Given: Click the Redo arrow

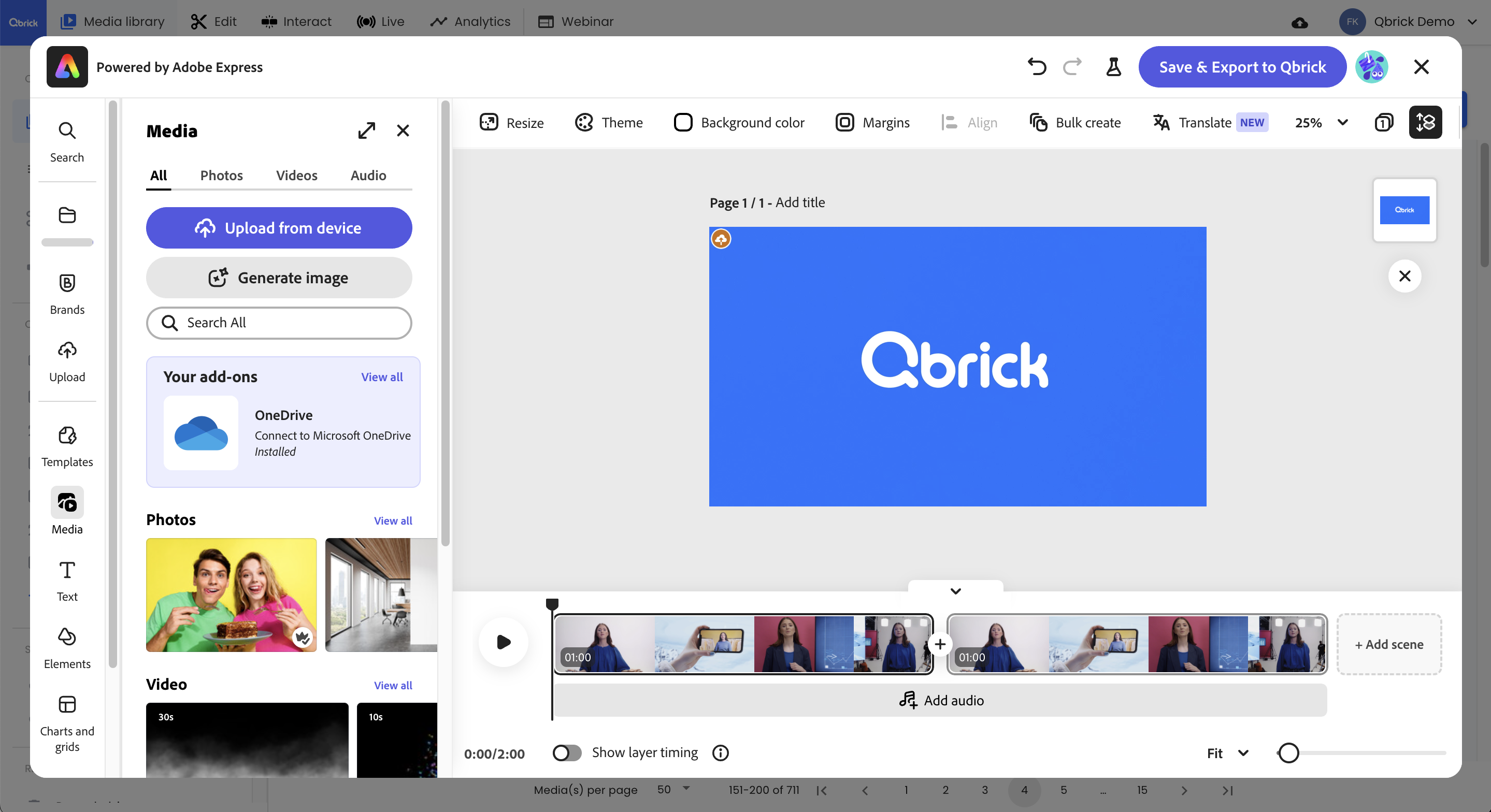Looking at the screenshot, I should (x=1072, y=67).
